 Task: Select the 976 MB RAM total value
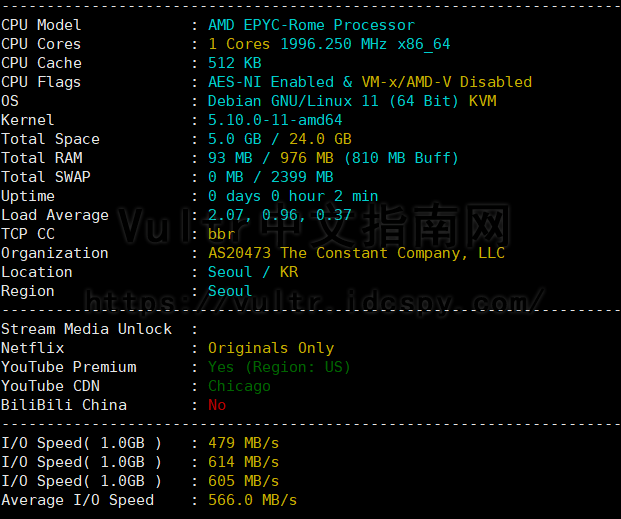(307, 158)
